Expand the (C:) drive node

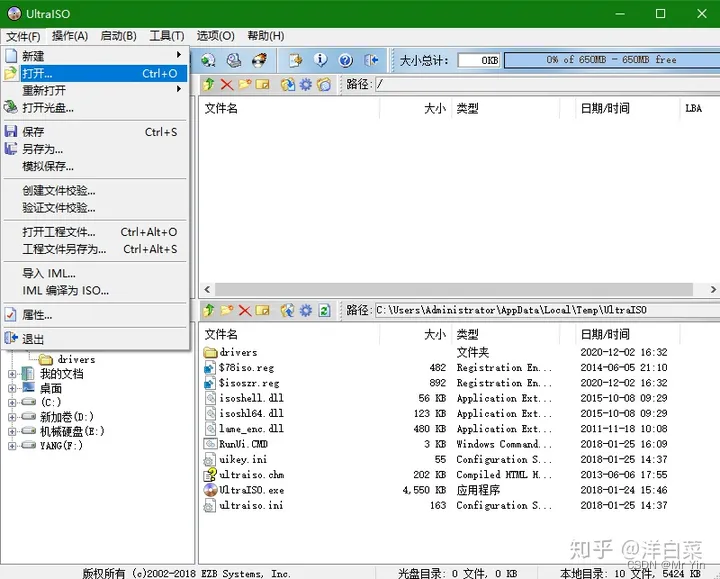point(12,403)
